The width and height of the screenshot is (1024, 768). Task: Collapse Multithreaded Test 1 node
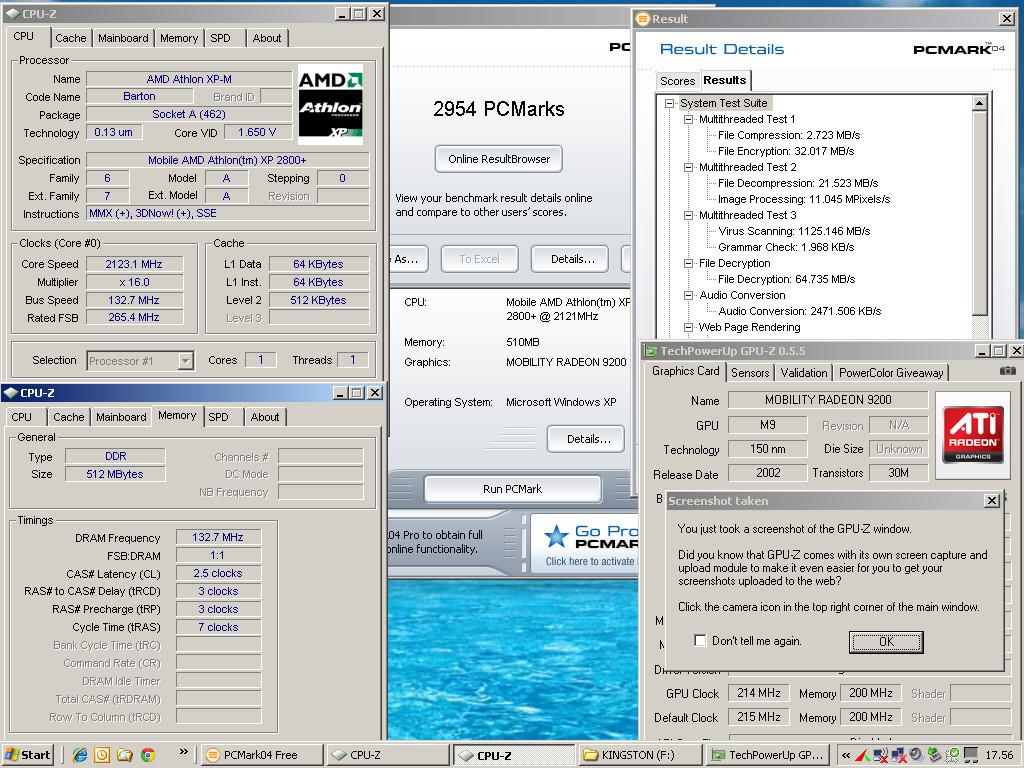(x=688, y=120)
